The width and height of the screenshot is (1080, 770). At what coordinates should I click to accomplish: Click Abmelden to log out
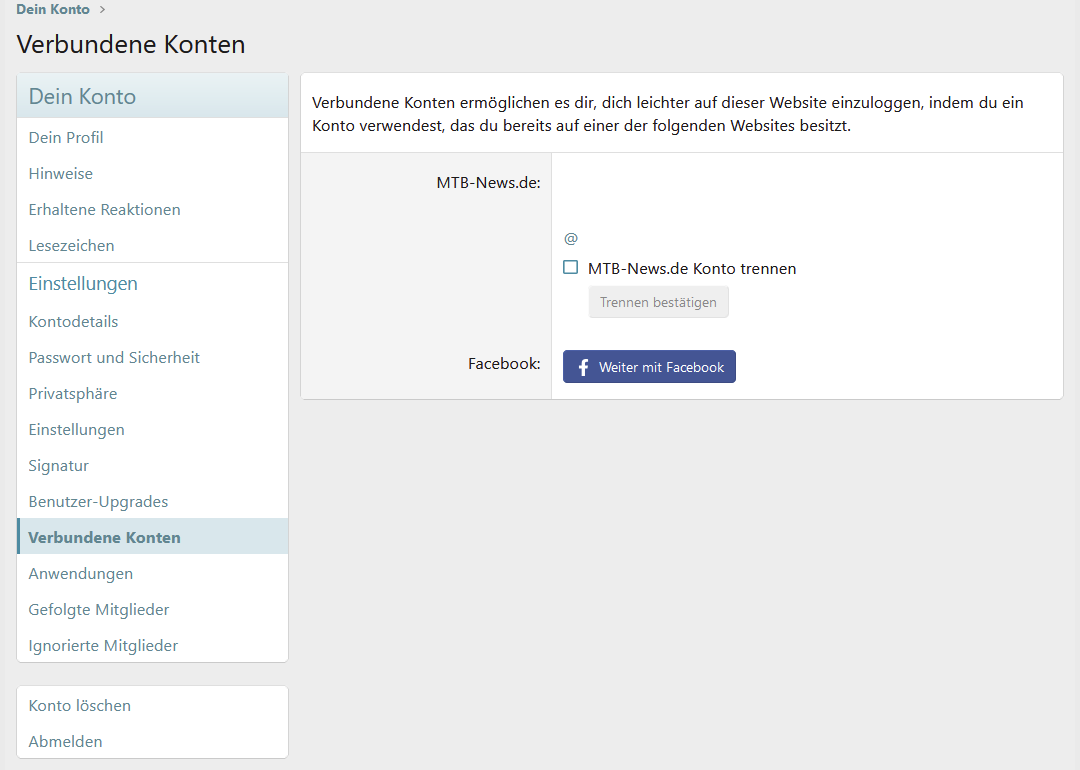coord(152,742)
